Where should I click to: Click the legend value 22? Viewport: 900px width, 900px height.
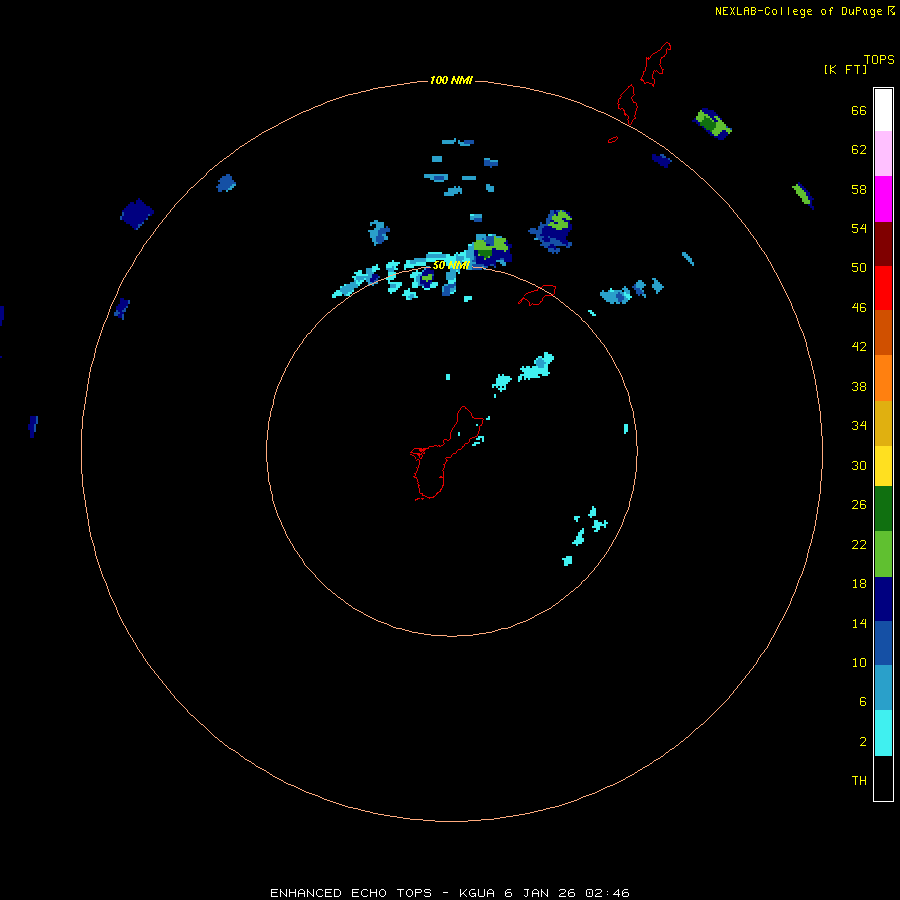pos(859,544)
